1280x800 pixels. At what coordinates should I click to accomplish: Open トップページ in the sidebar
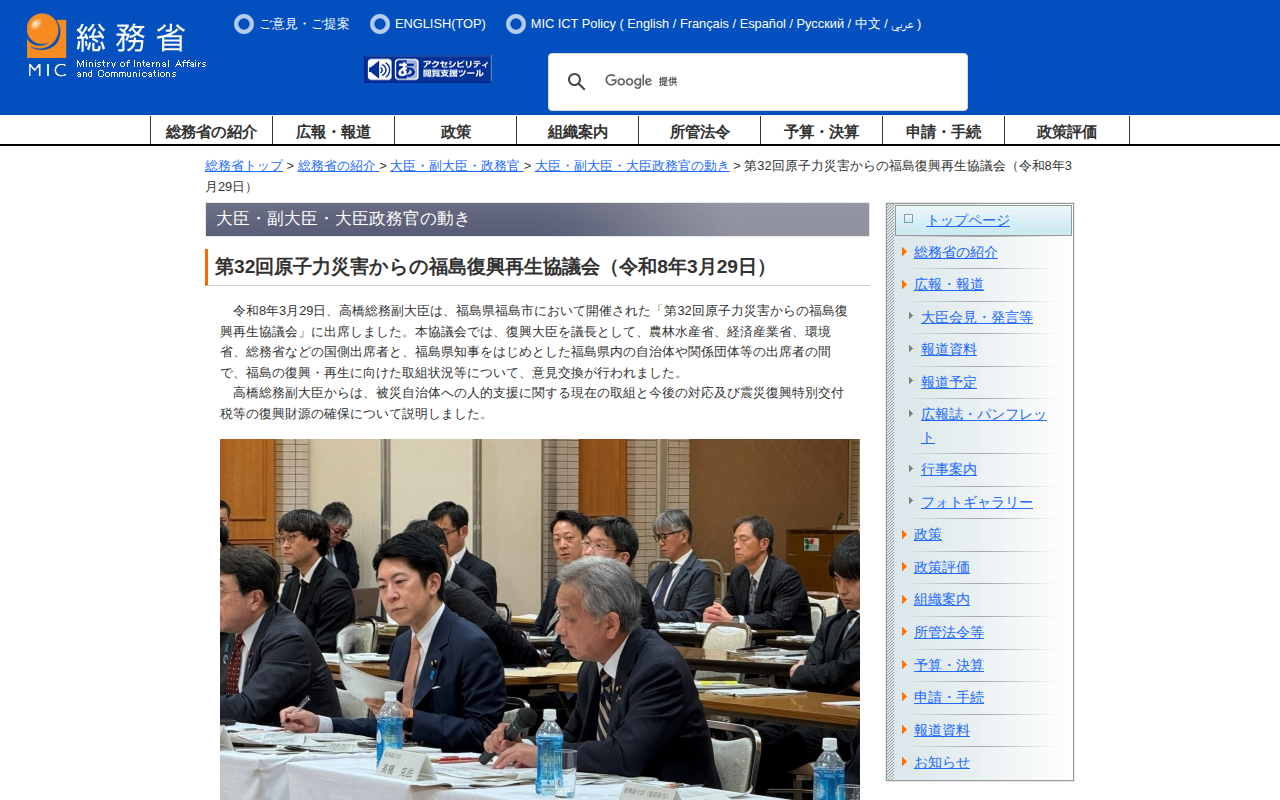968,221
